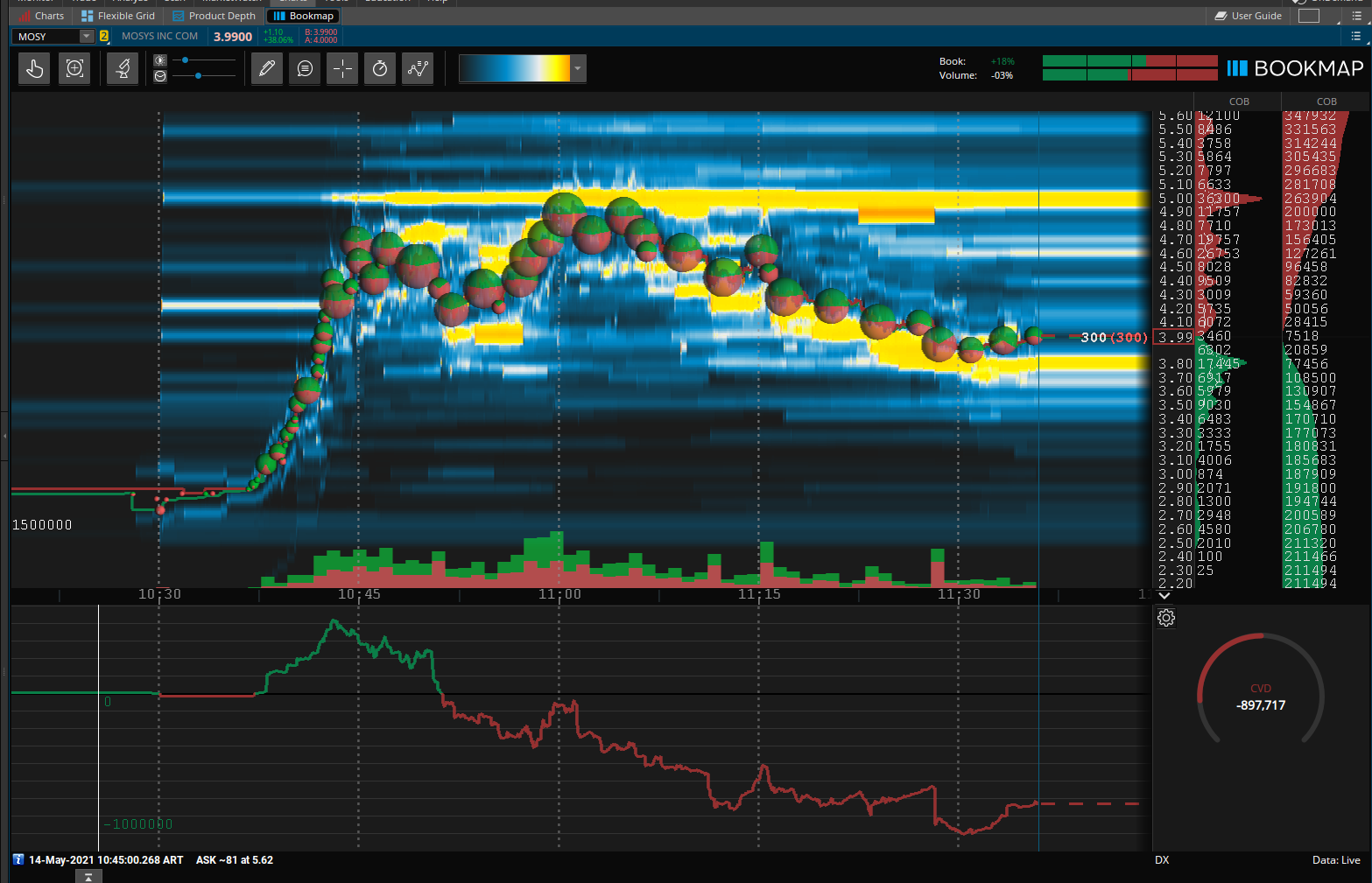Click the stopwatch timer icon
The height and width of the screenshot is (883, 1372).
[x=380, y=68]
